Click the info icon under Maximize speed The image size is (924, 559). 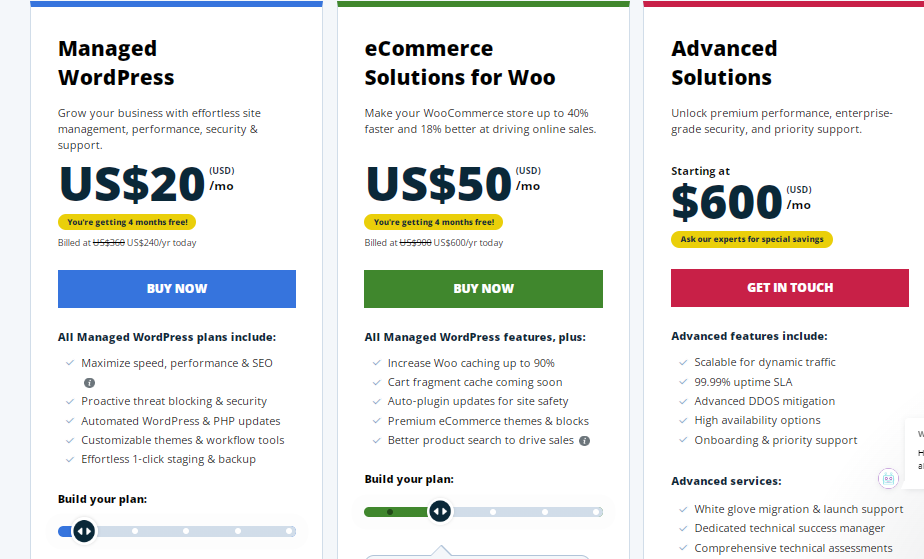[x=89, y=383]
